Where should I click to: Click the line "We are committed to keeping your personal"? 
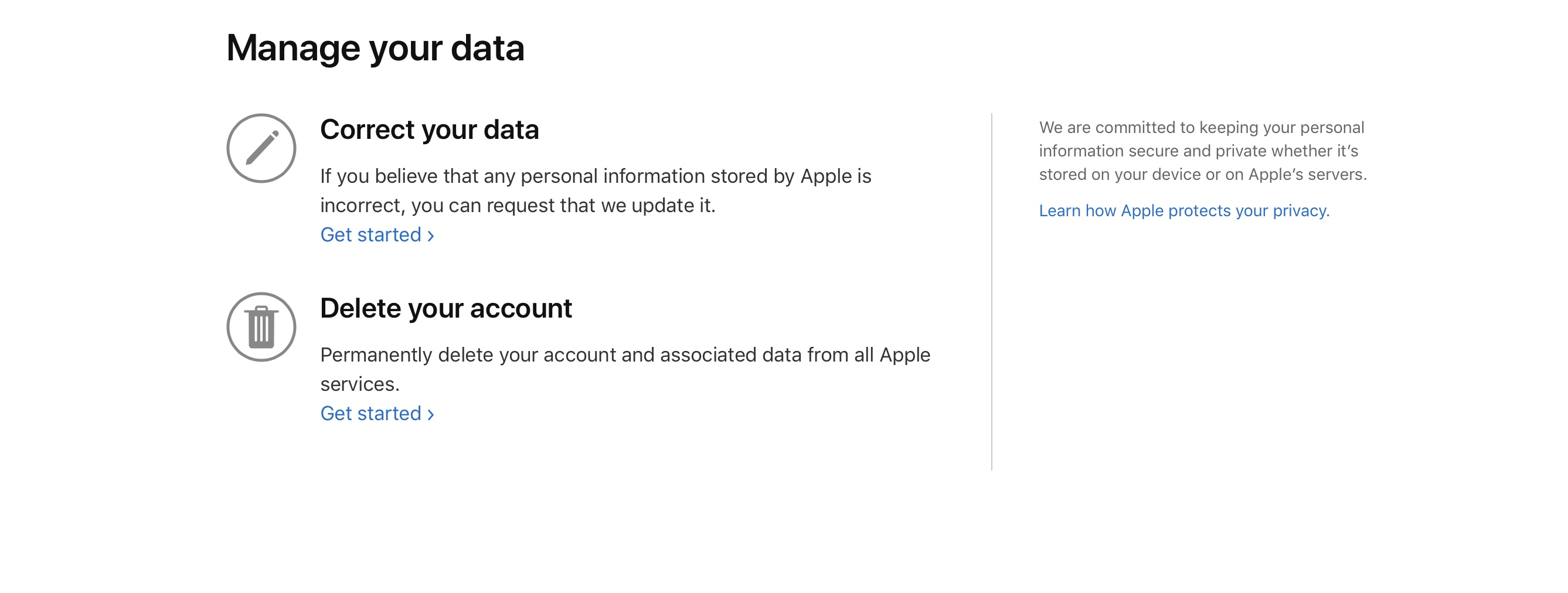pyautogui.click(x=1201, y=127)
